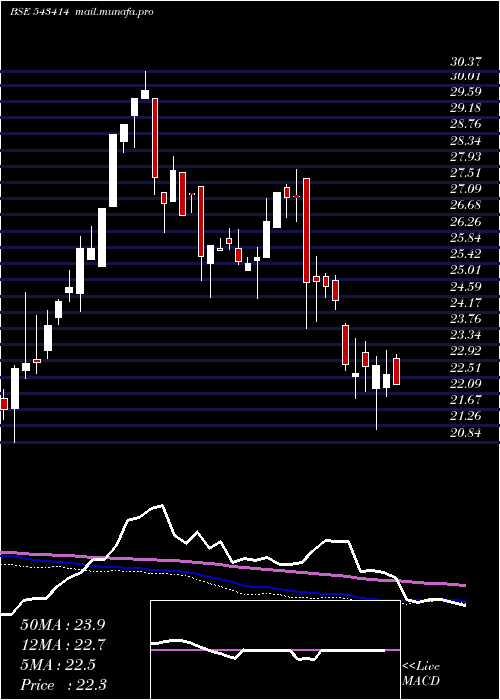Click the 25.42 price axis label
This screenshot has height=700, width=500.
pos(465,254)
